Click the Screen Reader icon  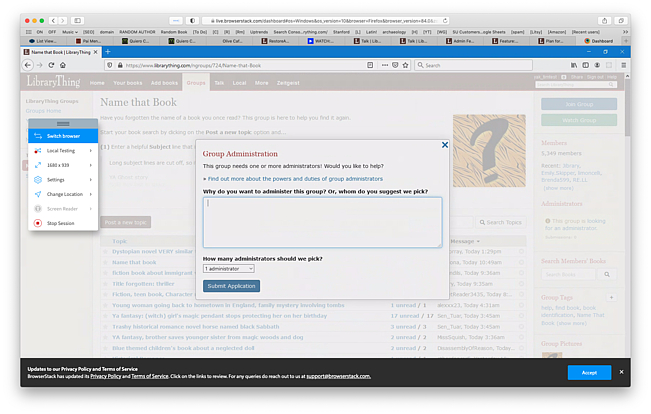click(38, 208)
